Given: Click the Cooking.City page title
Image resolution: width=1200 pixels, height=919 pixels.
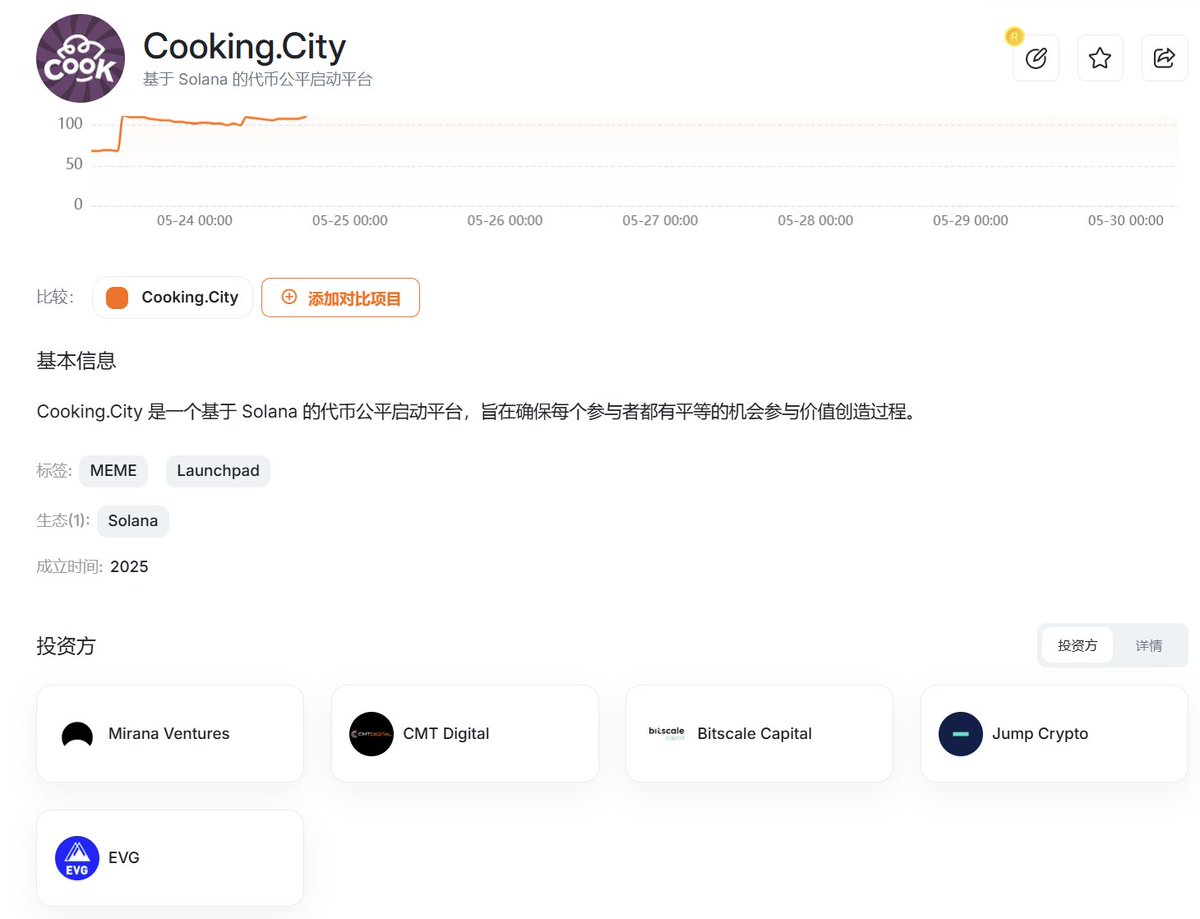Looking at the screenshot, I should pos(244,46).
